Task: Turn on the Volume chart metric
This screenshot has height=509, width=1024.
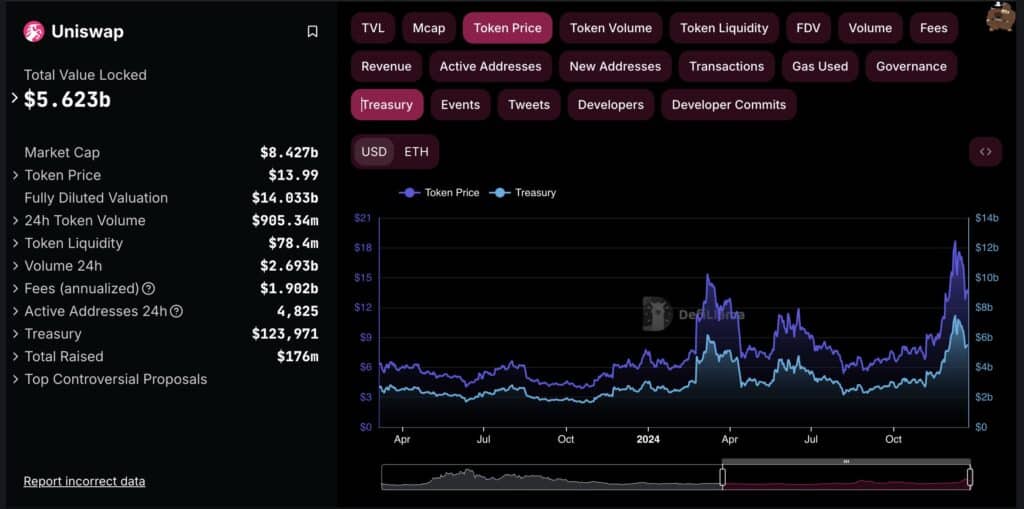Action: pos(870,28)
